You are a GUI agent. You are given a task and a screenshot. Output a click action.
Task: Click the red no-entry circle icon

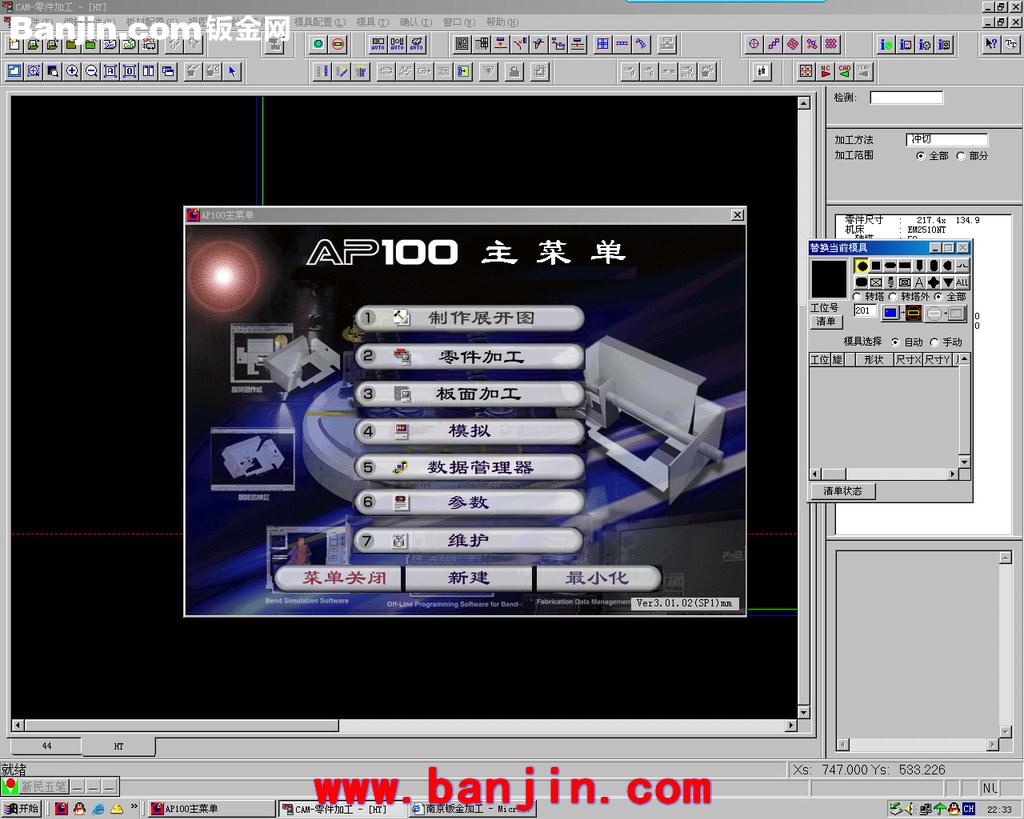tap(338, 44)
